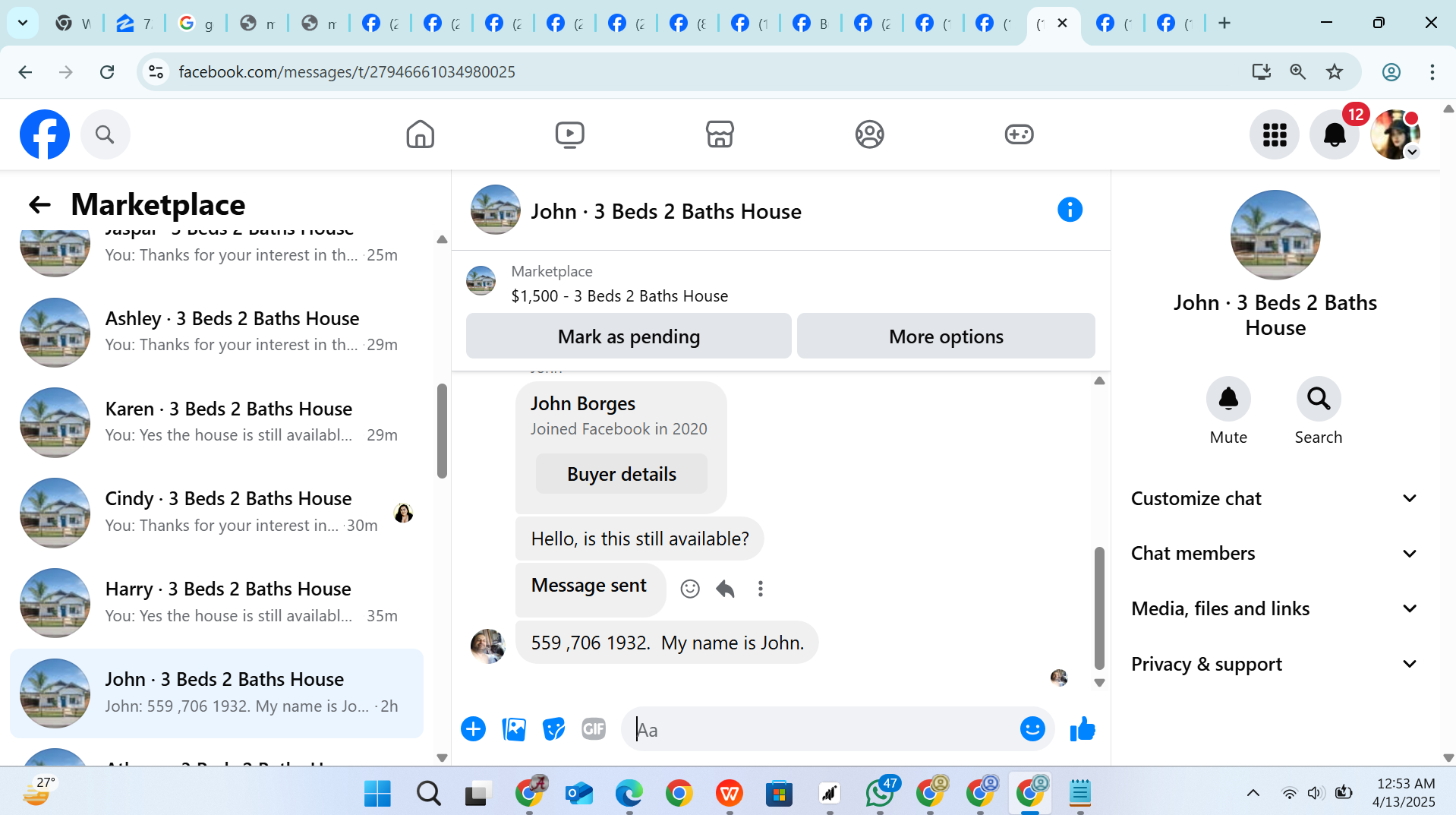Click the chat messages scrollbar thumb
Image resolution: width=1456 pixels, height=815 pixels.
click(1099, 608)
